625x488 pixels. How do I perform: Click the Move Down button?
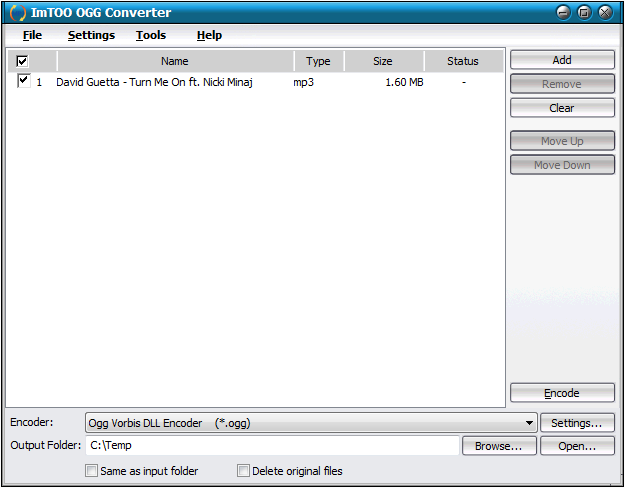point(562,165)
